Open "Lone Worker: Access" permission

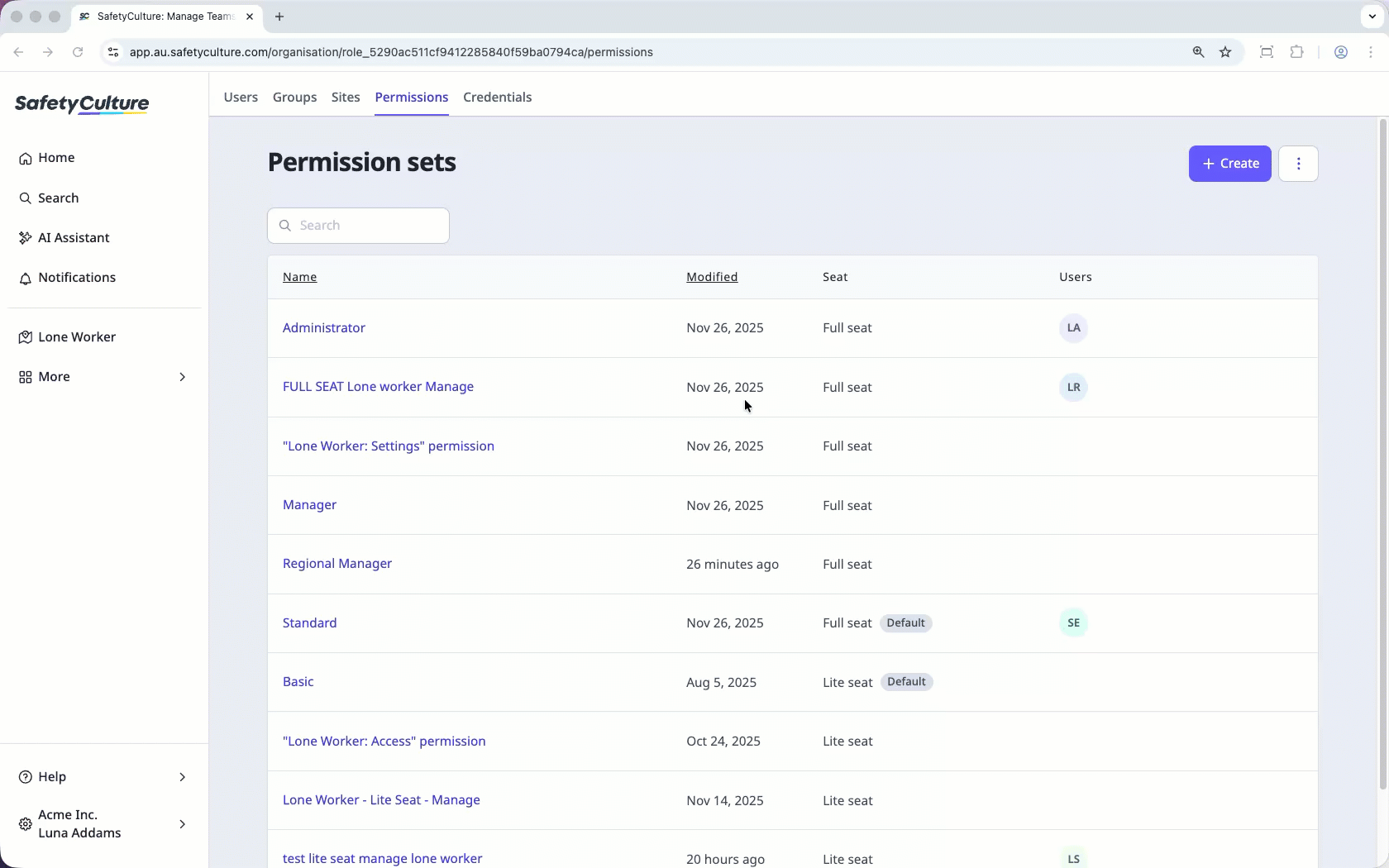(x=384, y=742)
